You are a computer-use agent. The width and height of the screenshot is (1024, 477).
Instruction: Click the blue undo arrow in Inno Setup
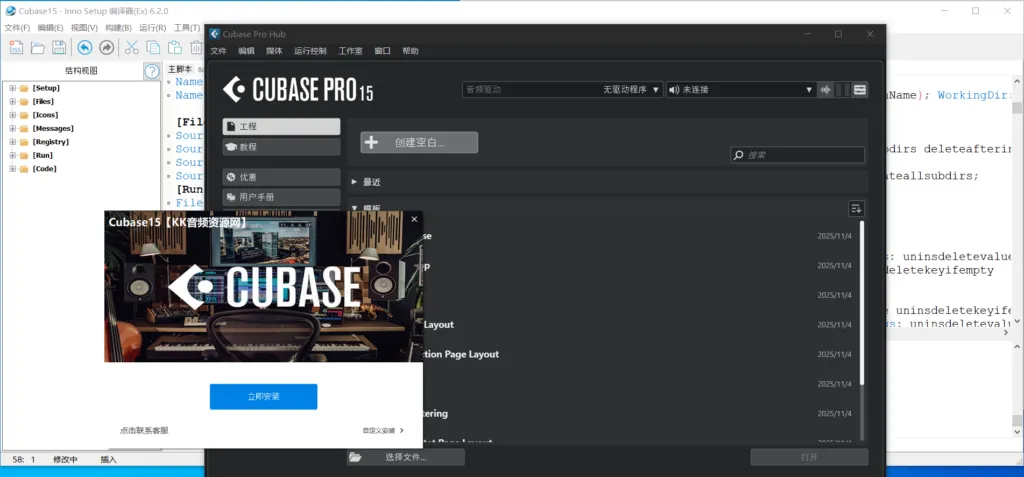85,47
